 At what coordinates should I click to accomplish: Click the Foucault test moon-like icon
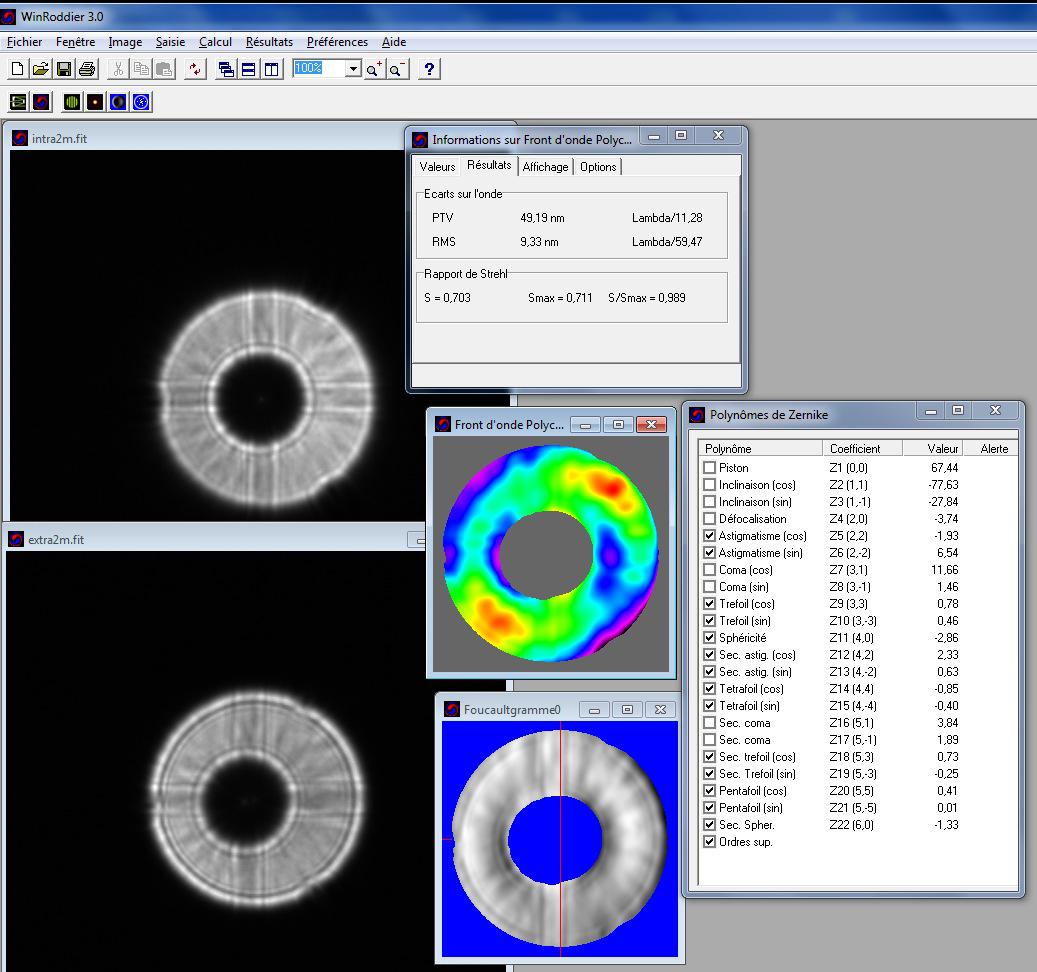coord(118,102)
